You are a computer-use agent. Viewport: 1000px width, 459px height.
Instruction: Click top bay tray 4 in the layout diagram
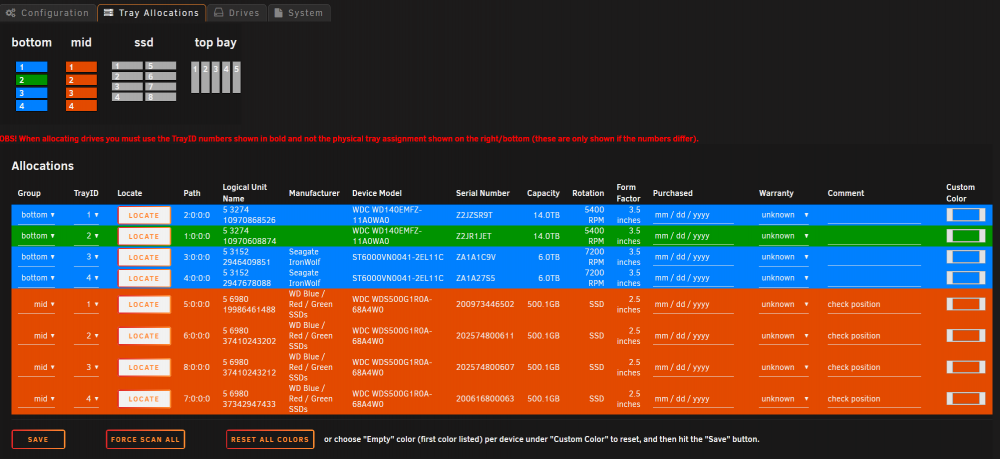coord(226,77)
